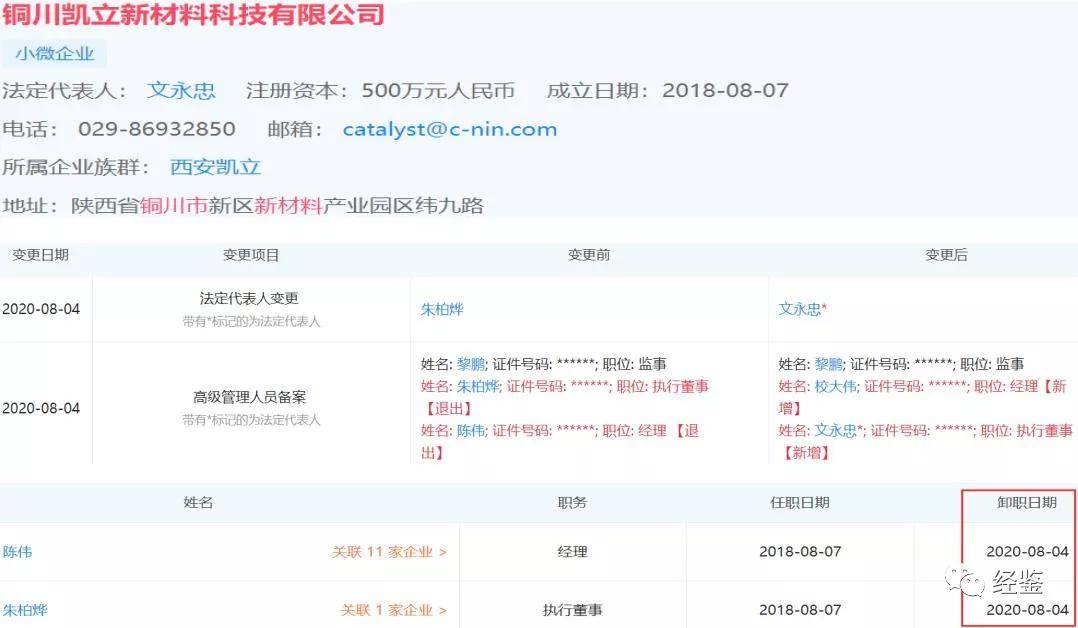1078x628 pixels.
Task: Click the 变更后 column header
Action: pyautogui.click(x=946, y=255)
